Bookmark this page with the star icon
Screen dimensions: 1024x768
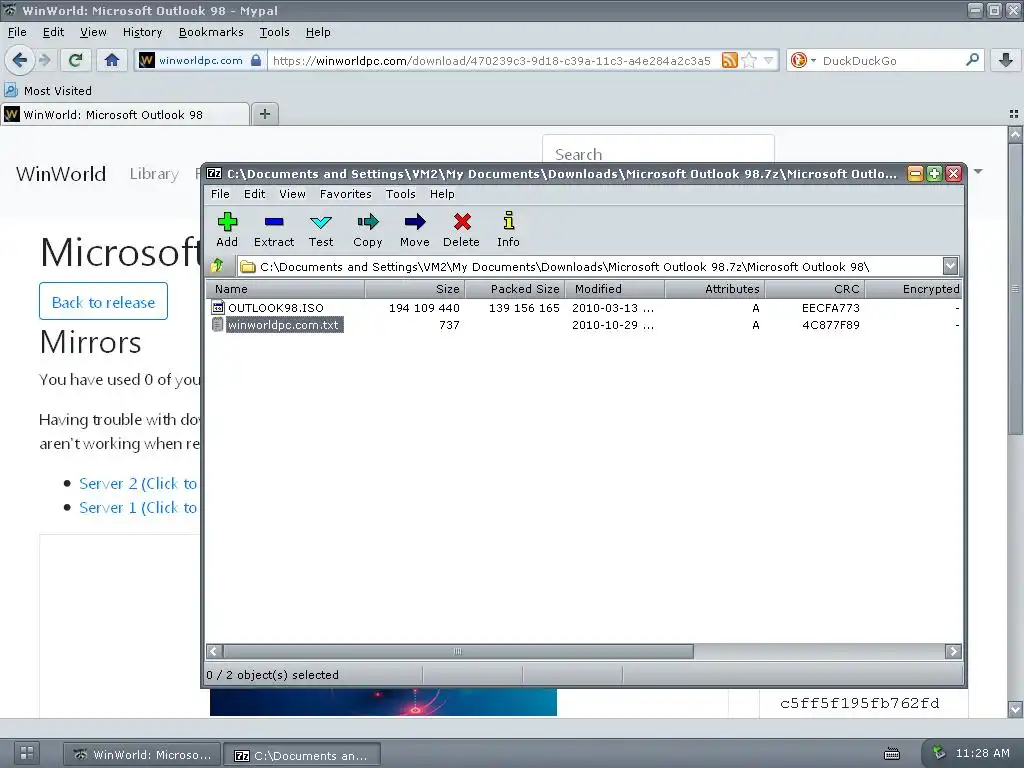coord(749,61)
